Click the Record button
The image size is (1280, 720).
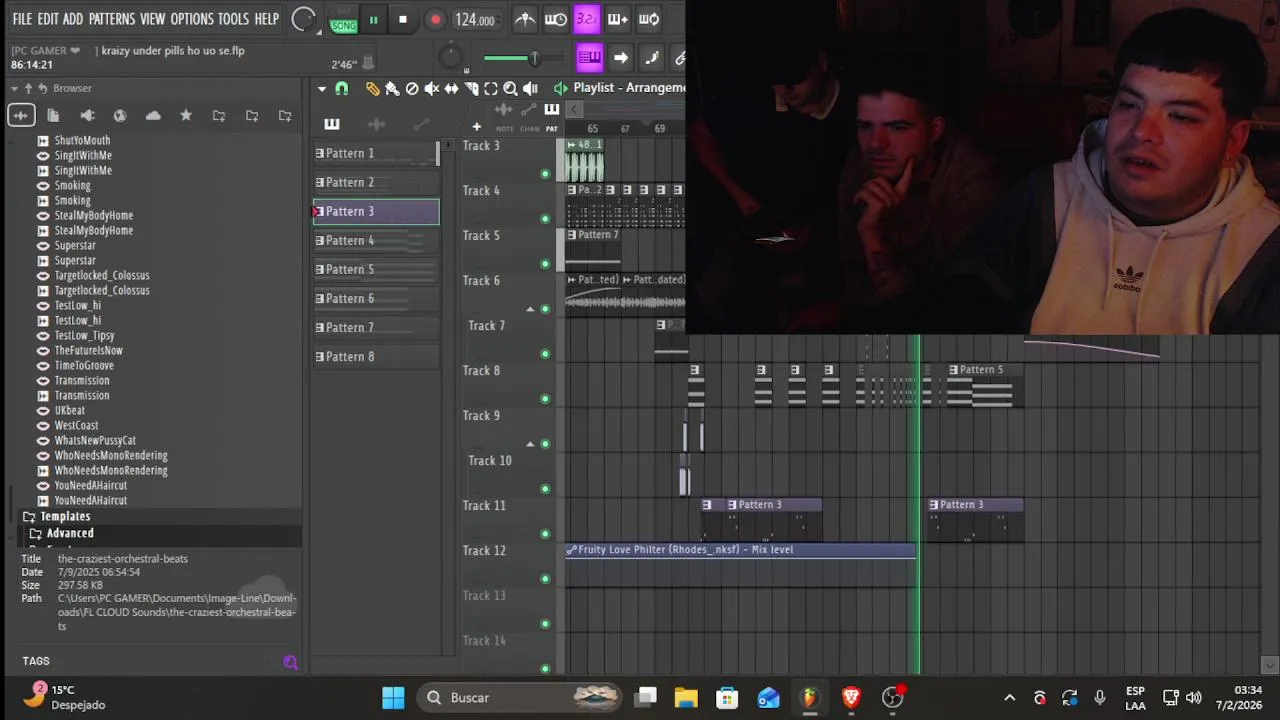click(x=435, y=20)
